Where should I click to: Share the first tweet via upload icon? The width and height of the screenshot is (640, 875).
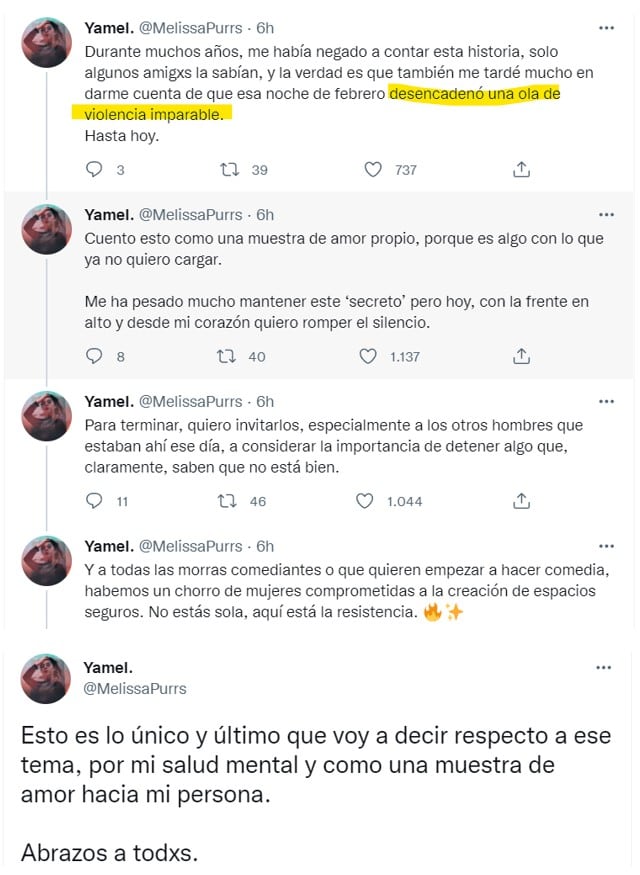coord(521,170)
